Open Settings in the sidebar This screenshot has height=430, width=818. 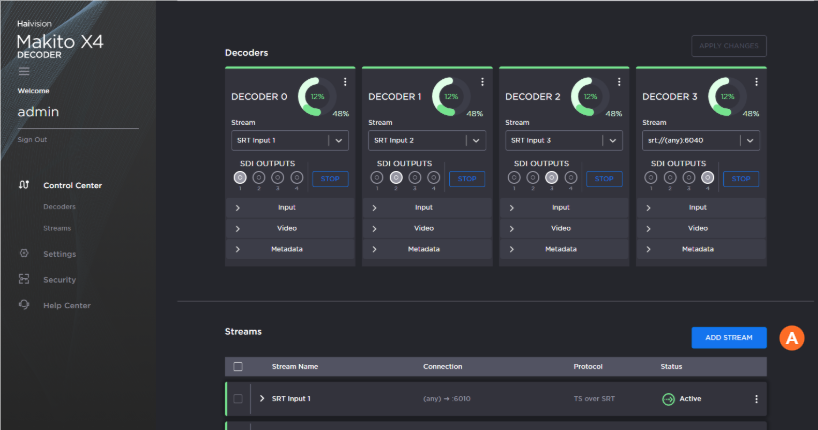pyautogui.click(x=59, y=254)
